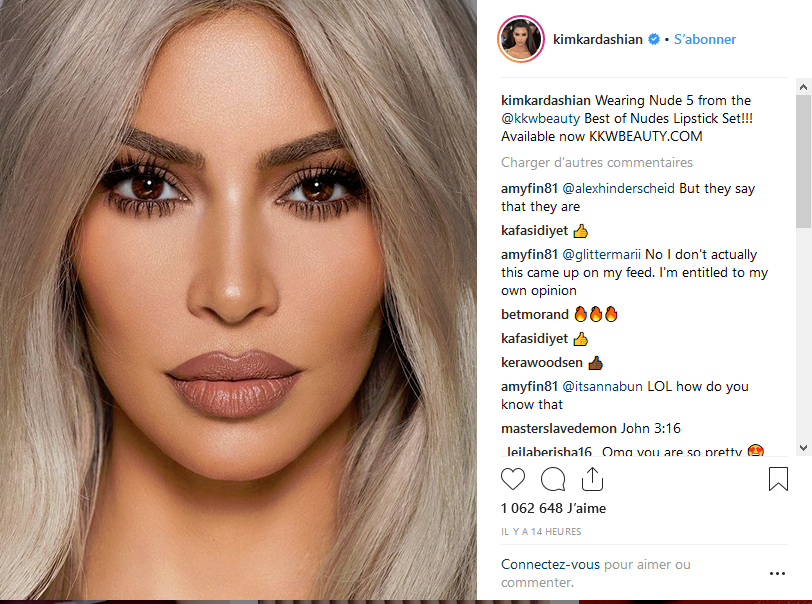View the 1 062 648 J'aime likes
This screenshot has height=604, width=812.
[553, 508]
